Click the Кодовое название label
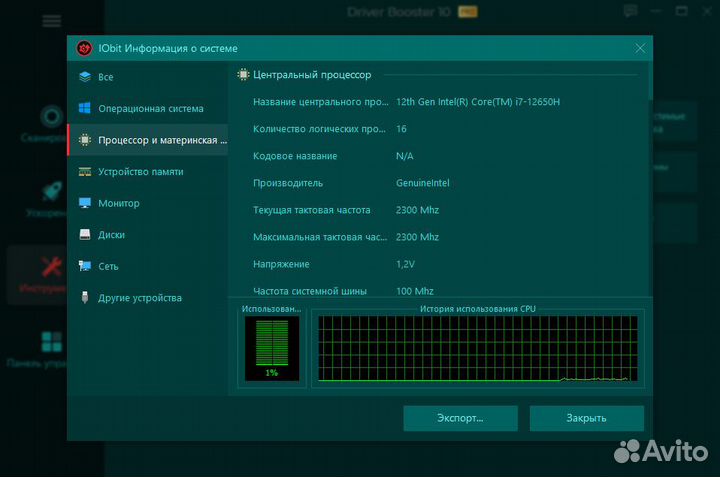720x477 pixels. click(295, 156)
